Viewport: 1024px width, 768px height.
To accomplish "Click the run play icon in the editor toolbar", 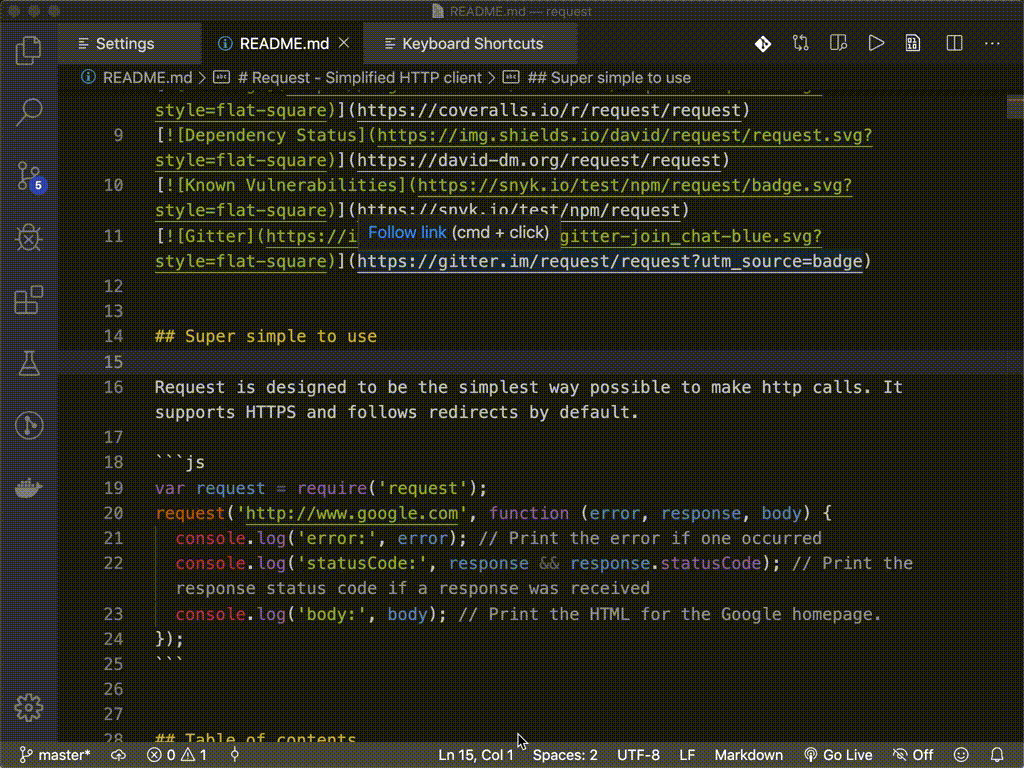I will 876,44.
